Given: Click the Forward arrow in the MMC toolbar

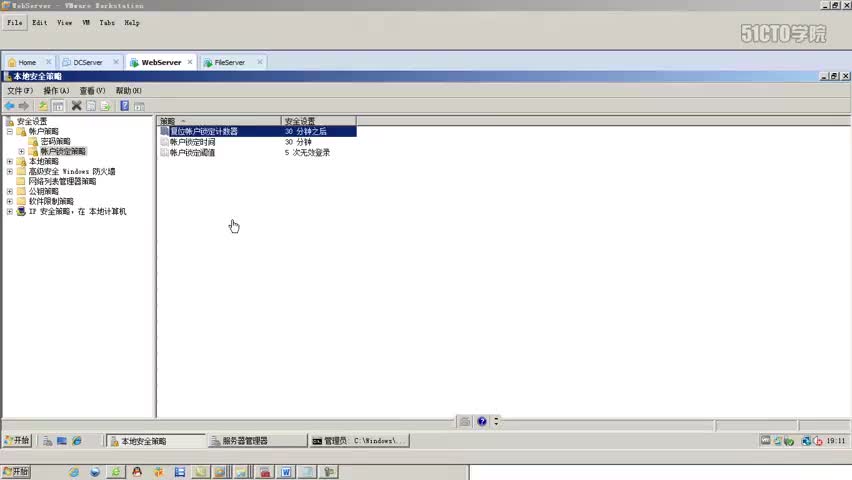Looking at the screenshot, I should coord(23,106).
